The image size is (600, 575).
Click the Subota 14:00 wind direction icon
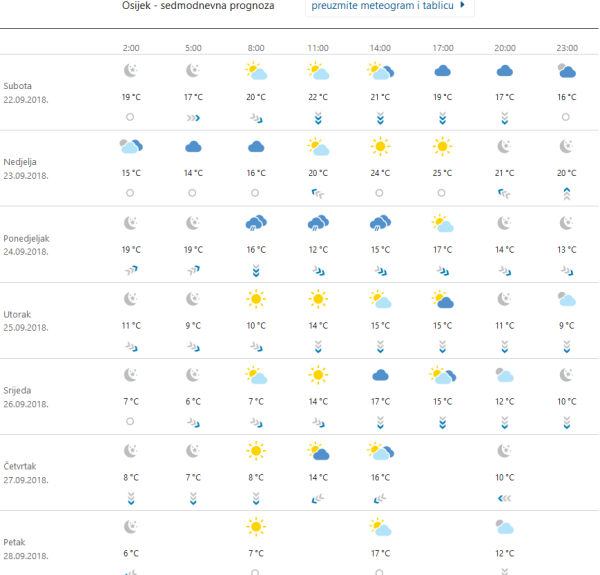coord(380,117)
